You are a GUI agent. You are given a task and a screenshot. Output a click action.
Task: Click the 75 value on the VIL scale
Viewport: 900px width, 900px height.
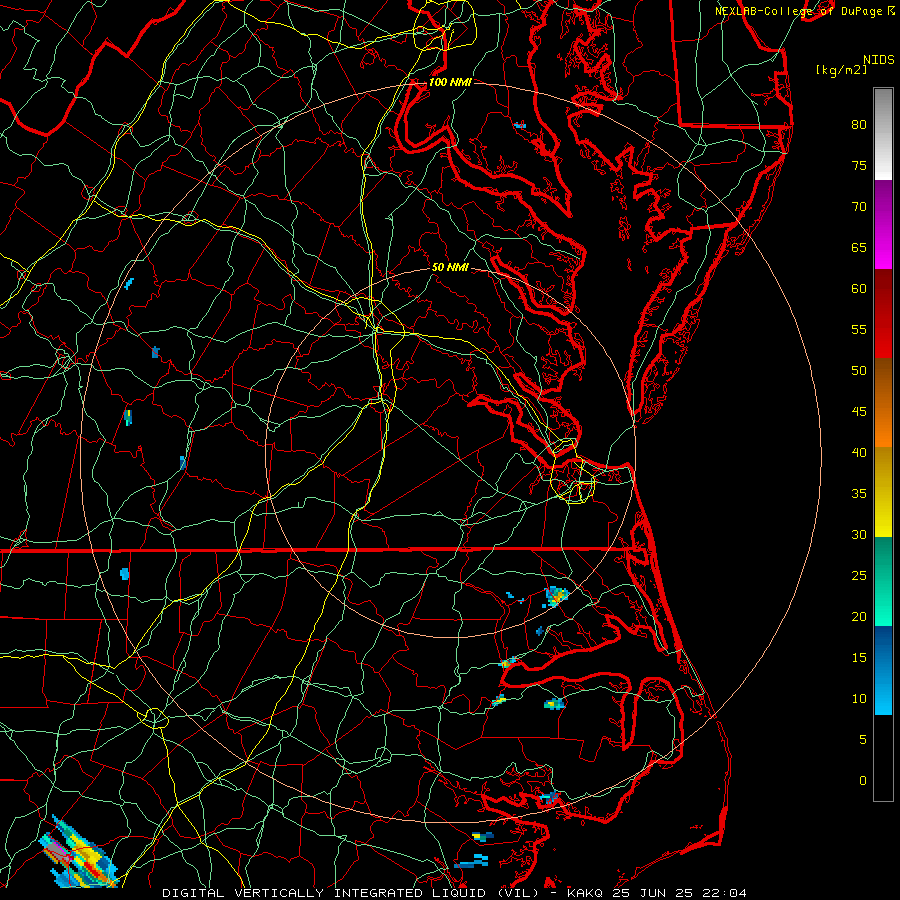[859, 165]
